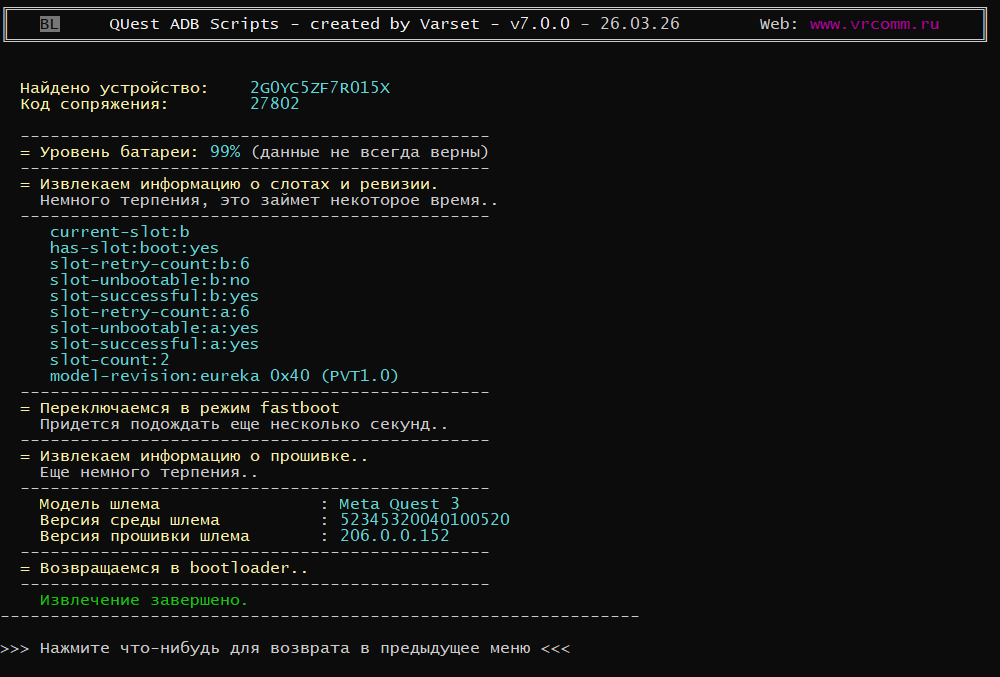The width and height of the screenshot is (1000, 677).
Task: Select the line slot-successful:a:yes
Action: click(154, 344)
